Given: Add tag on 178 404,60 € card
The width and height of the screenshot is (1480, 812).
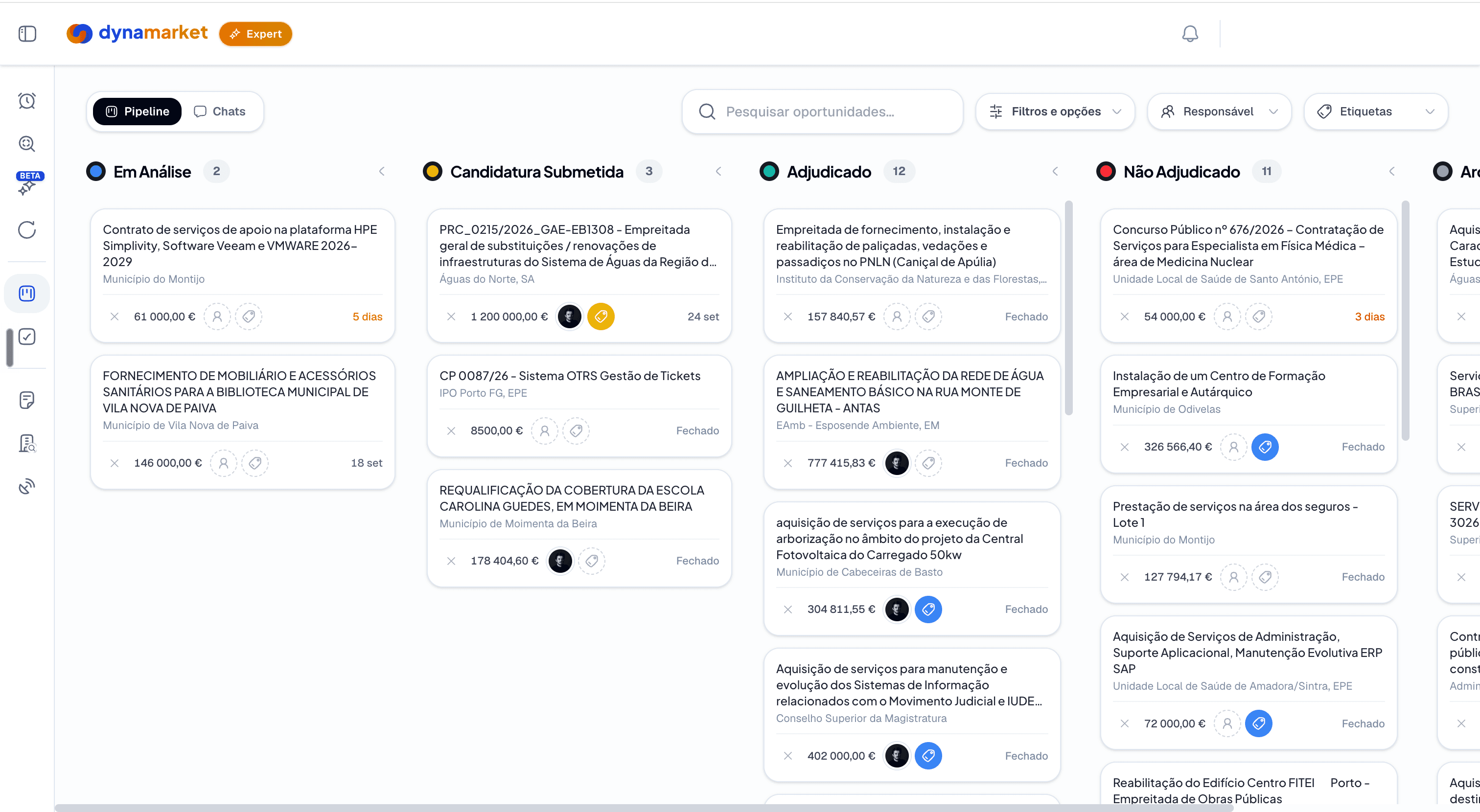Looking at the screenshot, I should click(x=592, y=561).
